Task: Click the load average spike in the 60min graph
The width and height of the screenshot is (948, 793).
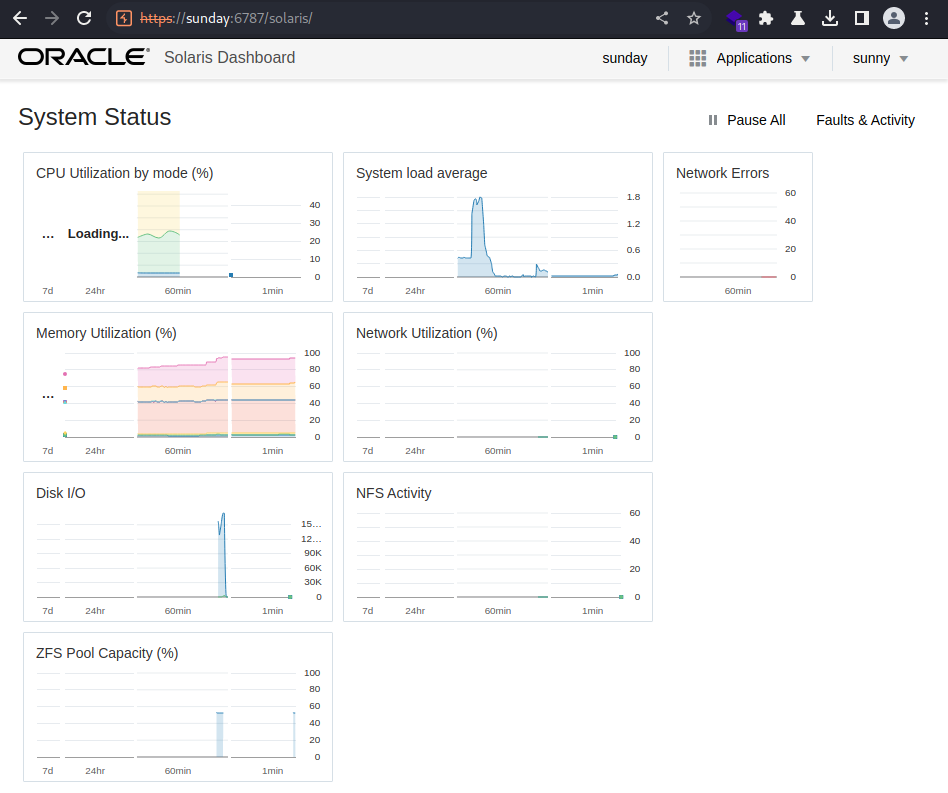Action: (x=478, y=236)
